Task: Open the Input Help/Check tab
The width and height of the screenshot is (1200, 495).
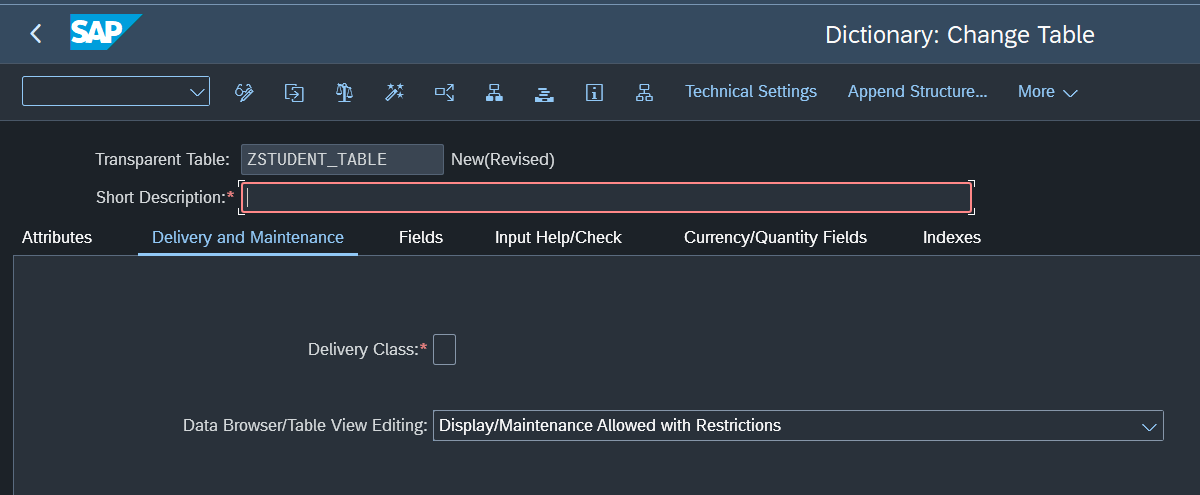Action: click(558, 238)
